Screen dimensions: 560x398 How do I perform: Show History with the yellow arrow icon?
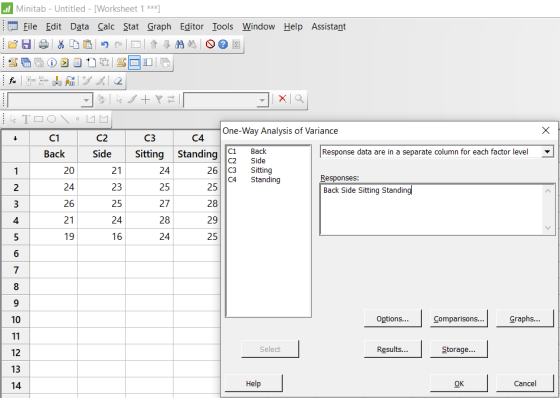point(65,63)
